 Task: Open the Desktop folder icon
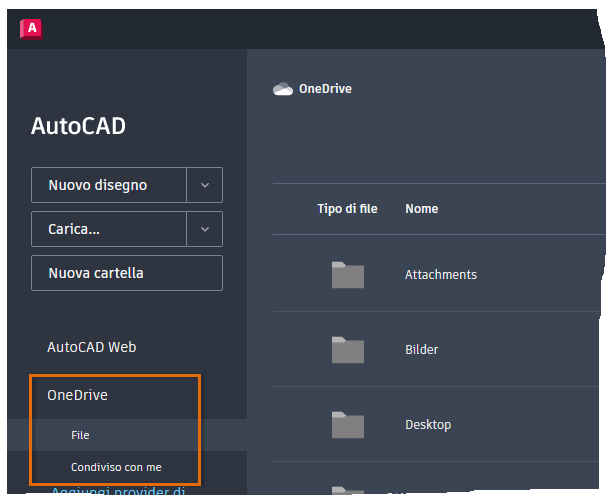point(348,425)
